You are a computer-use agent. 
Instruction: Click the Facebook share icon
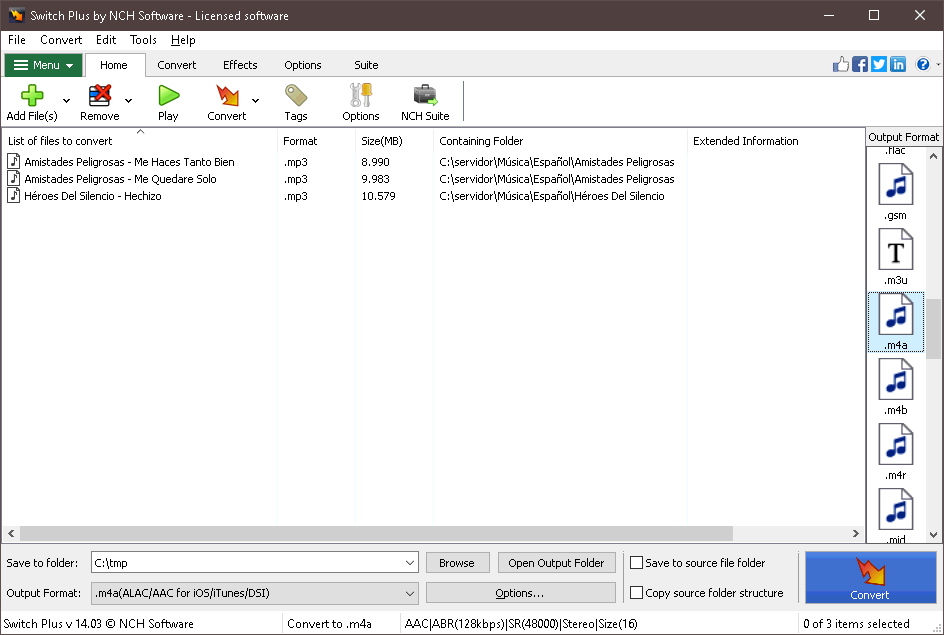[860, 64]
